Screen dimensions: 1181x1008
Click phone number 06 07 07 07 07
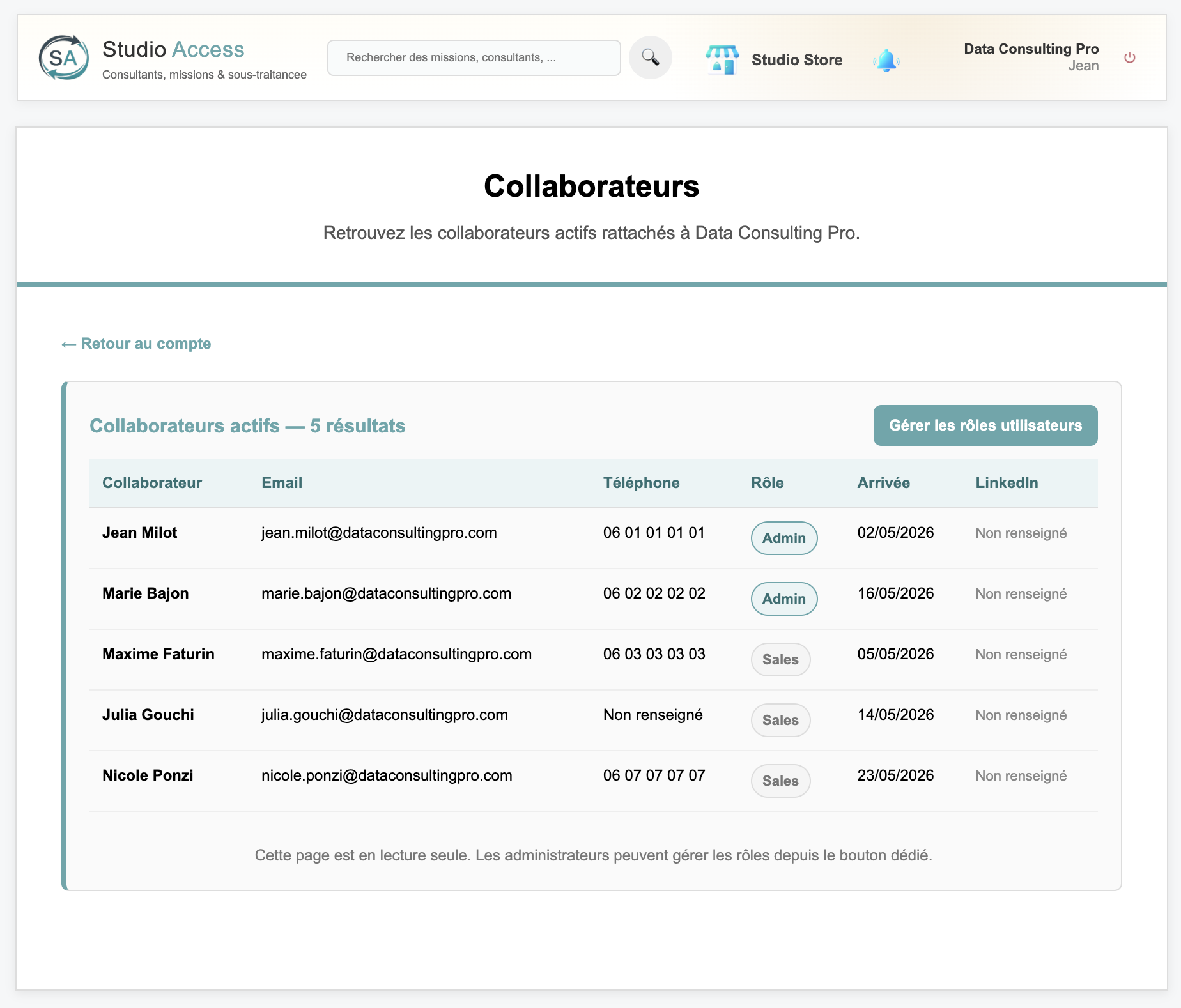[x=654, y=775]
